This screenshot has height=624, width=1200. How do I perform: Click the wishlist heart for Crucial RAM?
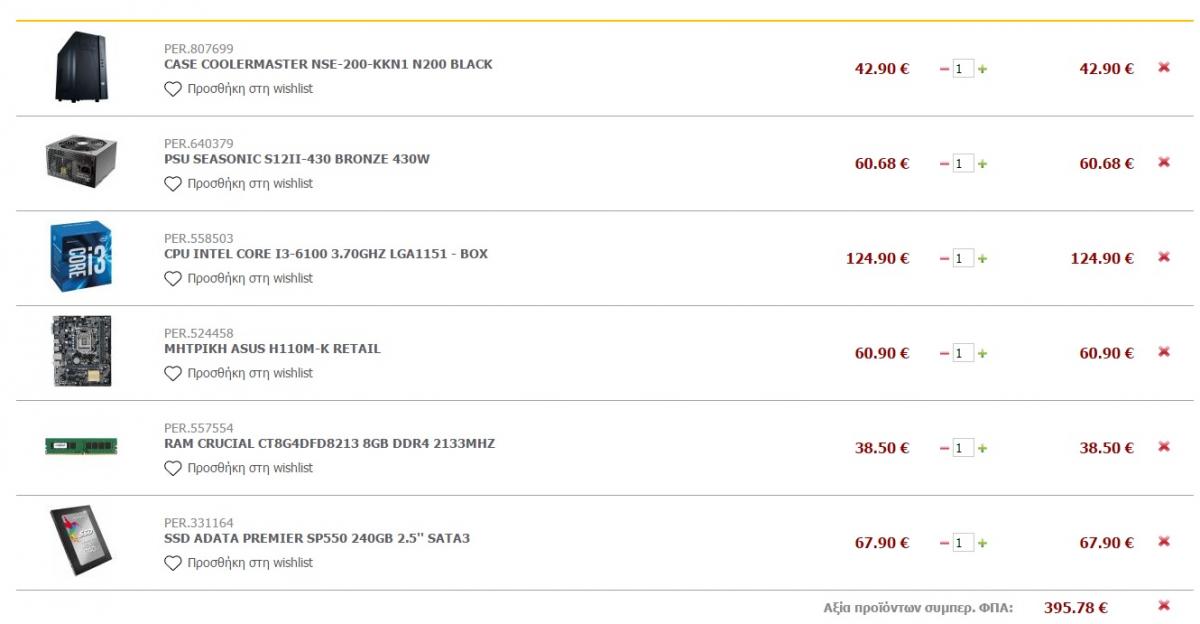(173, 468)
